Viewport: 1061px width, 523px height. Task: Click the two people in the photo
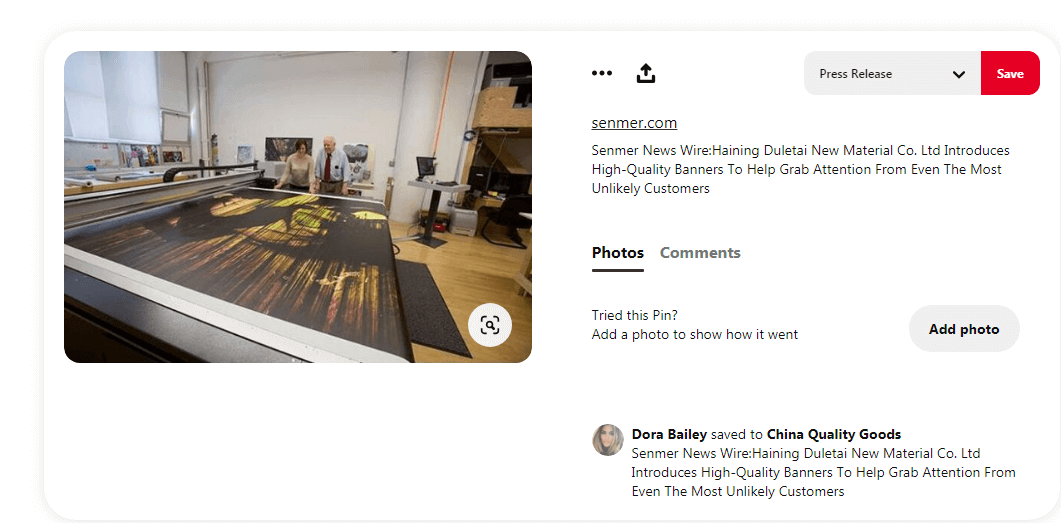(313, 164)
